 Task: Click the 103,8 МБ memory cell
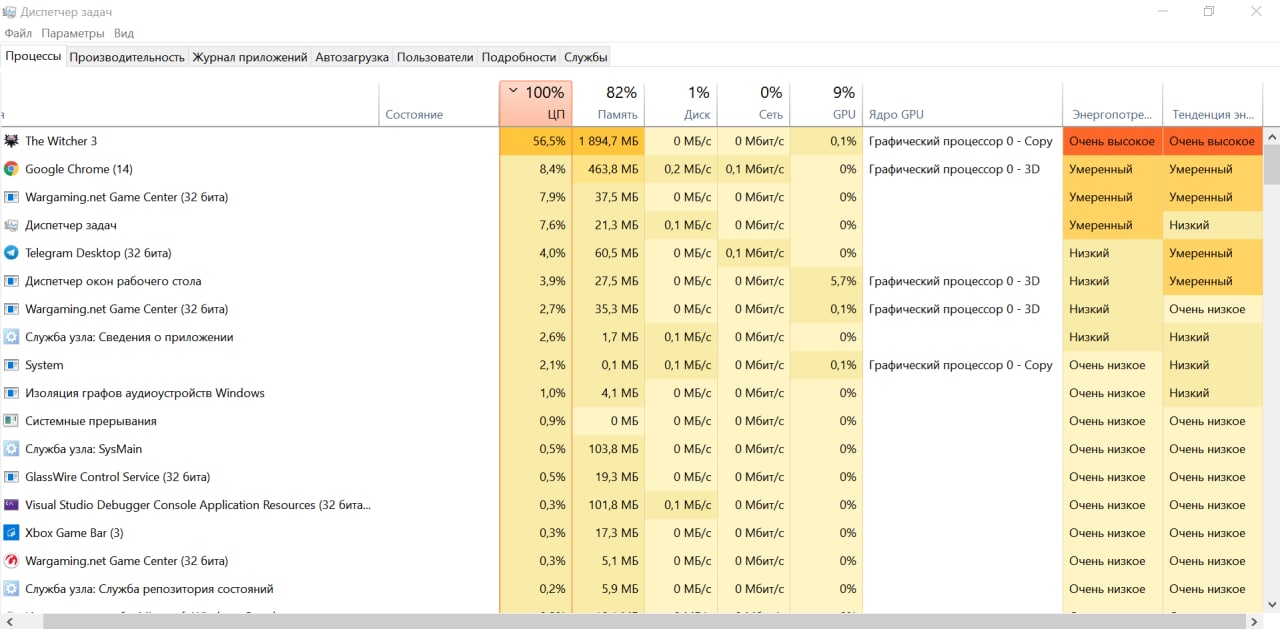tap(608, 449)
